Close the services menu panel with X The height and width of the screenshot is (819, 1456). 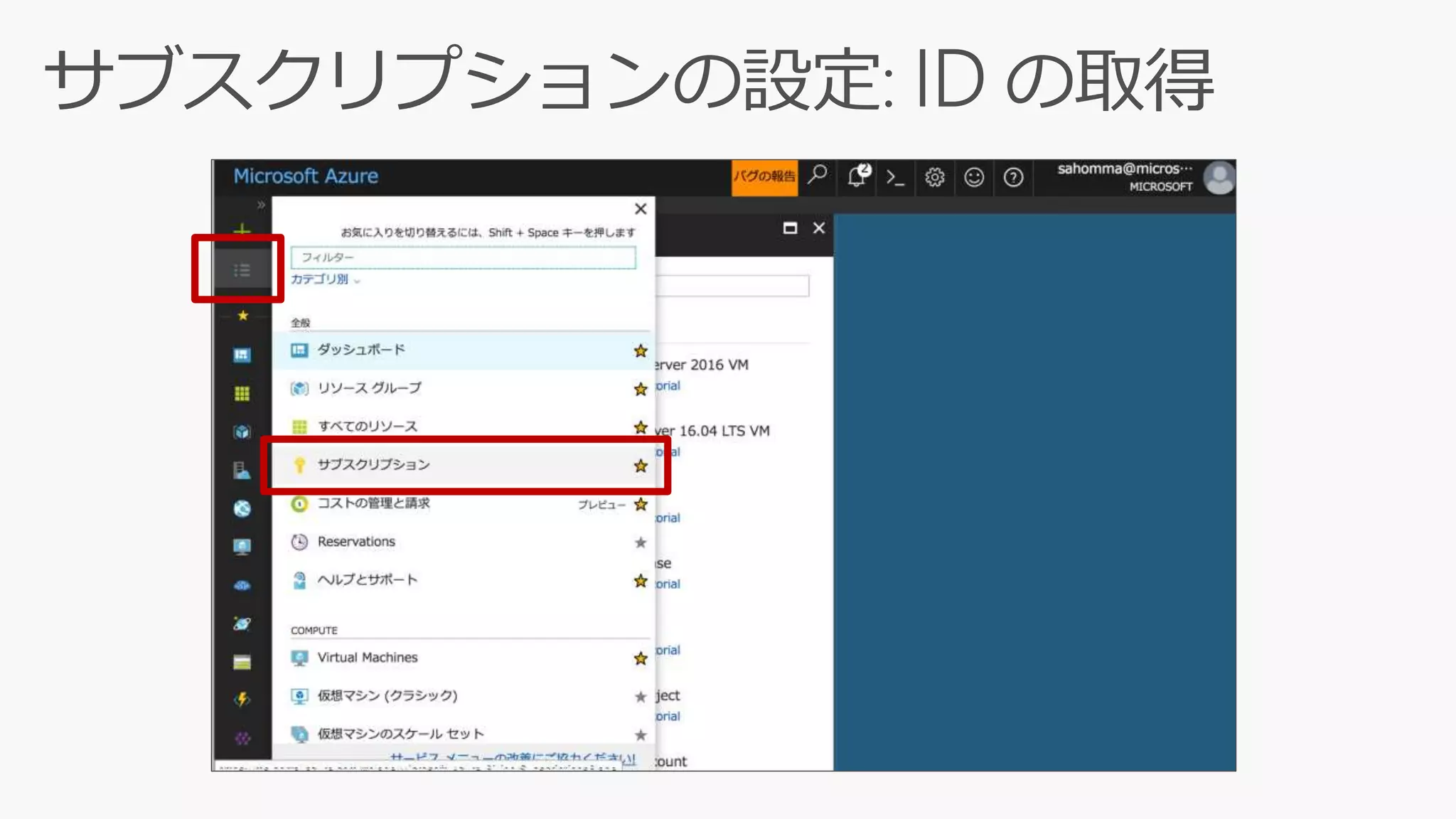click(641, 209)
